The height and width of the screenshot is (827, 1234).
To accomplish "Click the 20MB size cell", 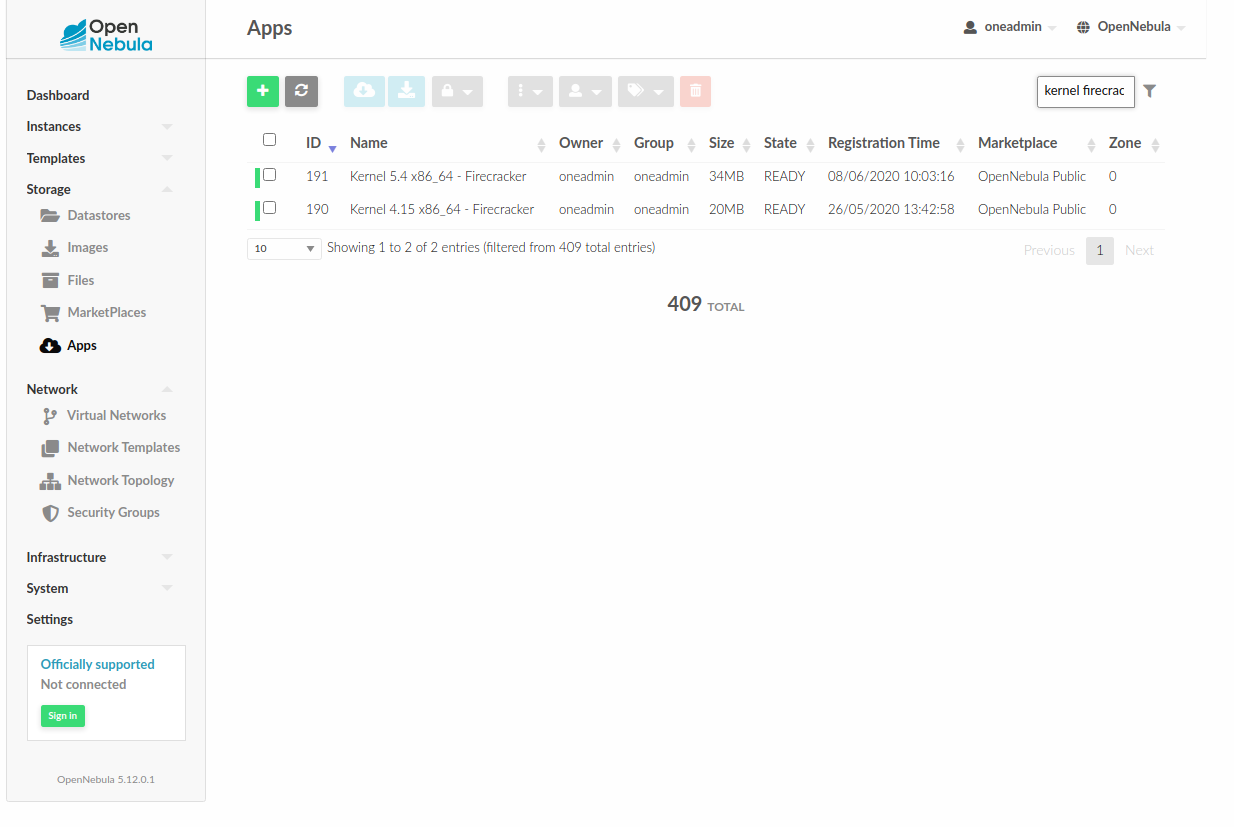I will click(x=726, y=209).
